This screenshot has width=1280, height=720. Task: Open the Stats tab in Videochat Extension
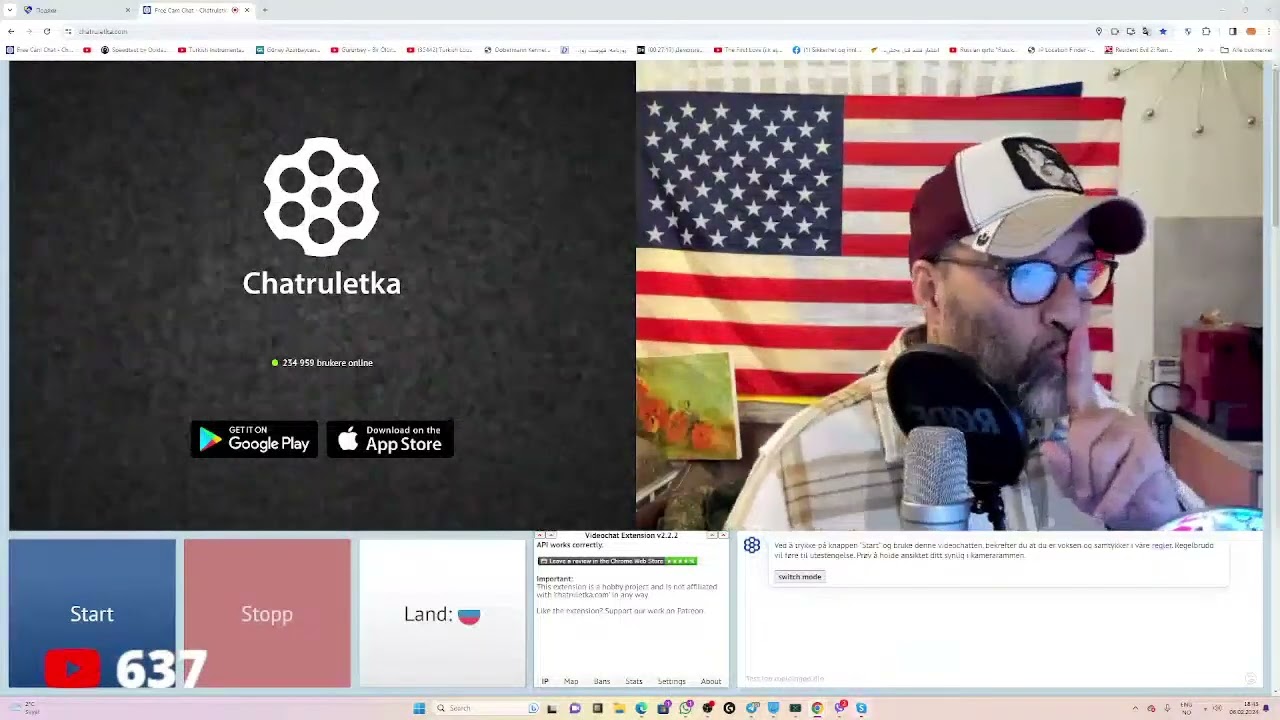pos(634,681)
